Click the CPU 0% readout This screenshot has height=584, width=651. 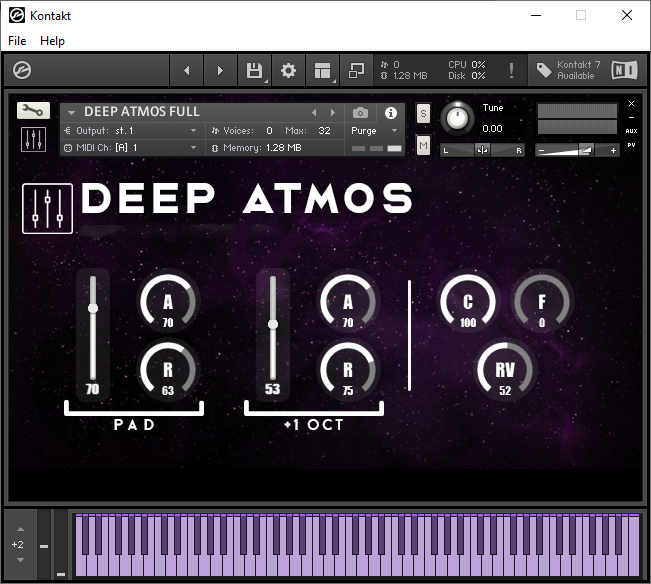pos(467,65)
